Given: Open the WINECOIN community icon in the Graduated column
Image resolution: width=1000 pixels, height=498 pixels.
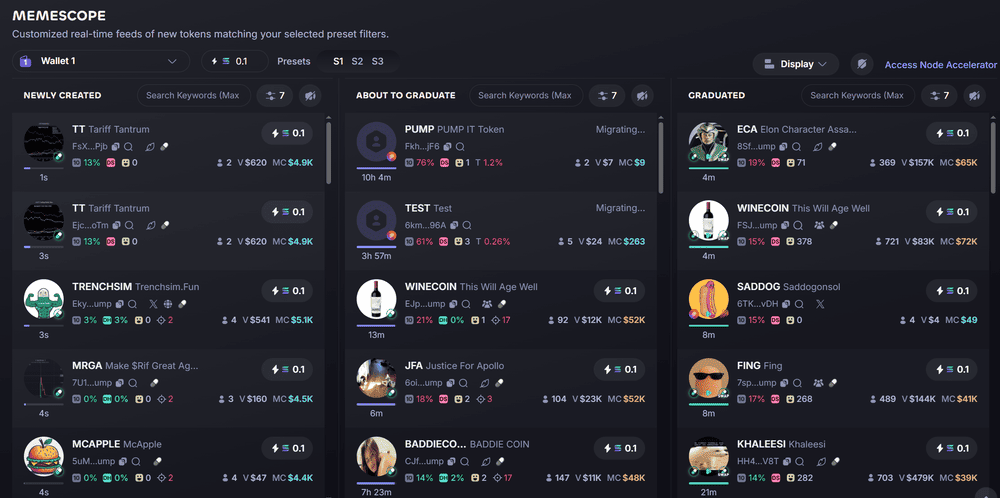Looking at the screenshot, I should (820, 225).
